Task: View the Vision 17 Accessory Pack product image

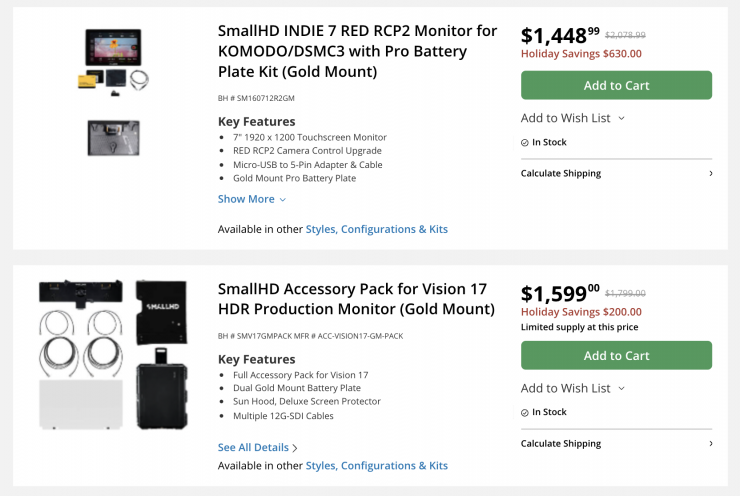Action: pyautogui.click(x=112, y=355)
